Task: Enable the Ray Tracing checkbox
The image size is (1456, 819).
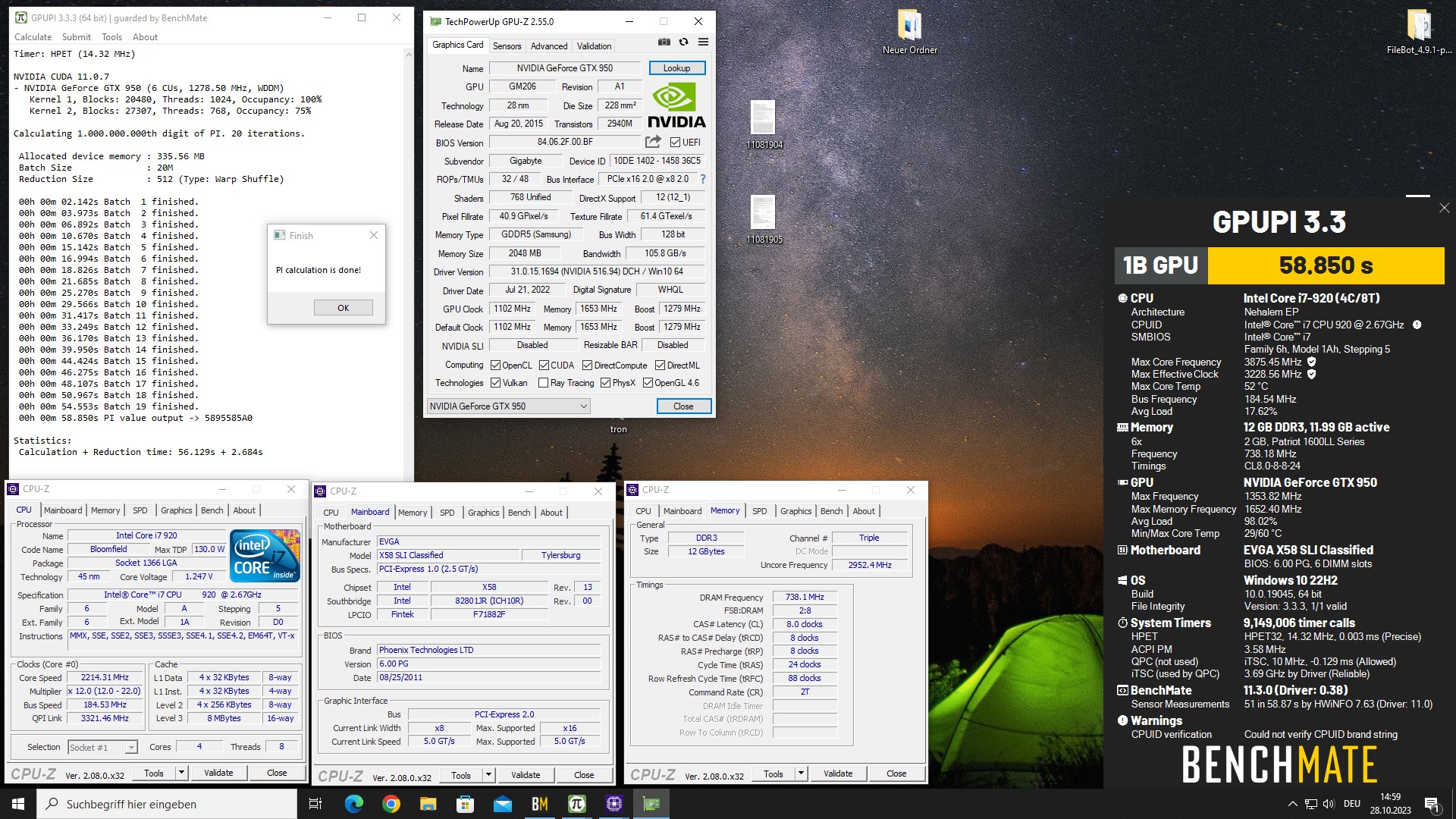Action: coord(543,383)
